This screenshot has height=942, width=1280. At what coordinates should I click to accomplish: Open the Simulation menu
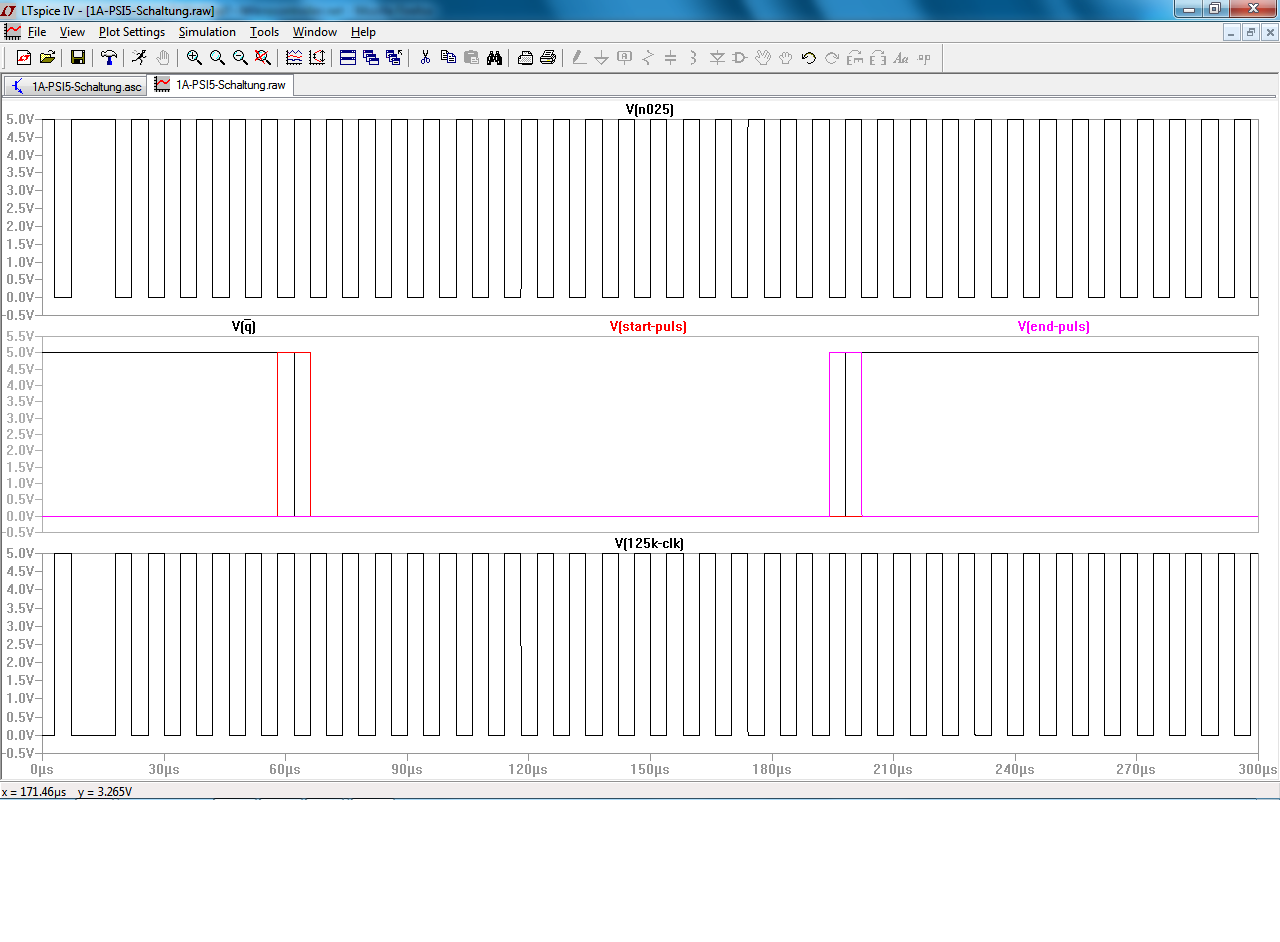click(207, 32)
